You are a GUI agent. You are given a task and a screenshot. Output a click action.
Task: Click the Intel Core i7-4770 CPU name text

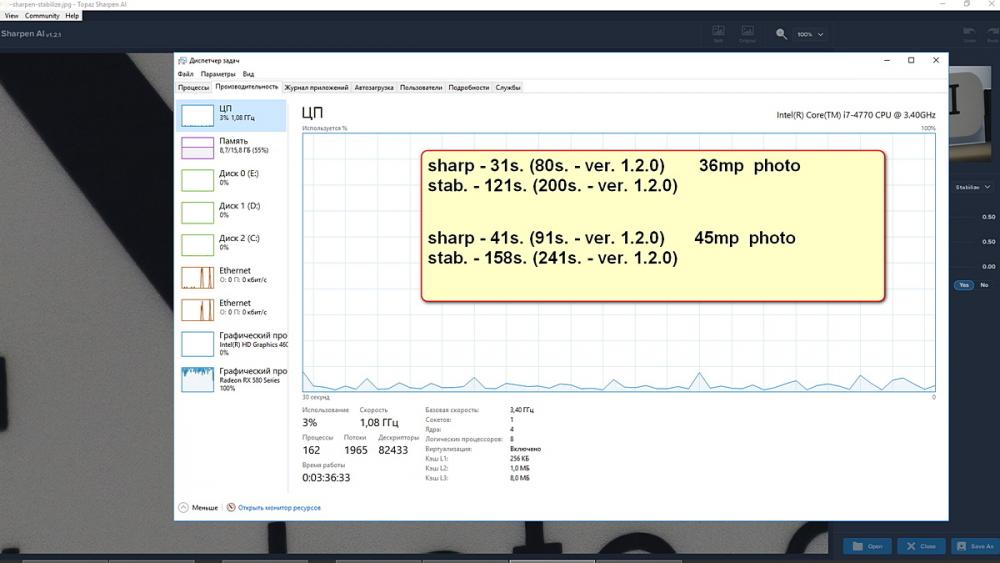tap(856, 115)
